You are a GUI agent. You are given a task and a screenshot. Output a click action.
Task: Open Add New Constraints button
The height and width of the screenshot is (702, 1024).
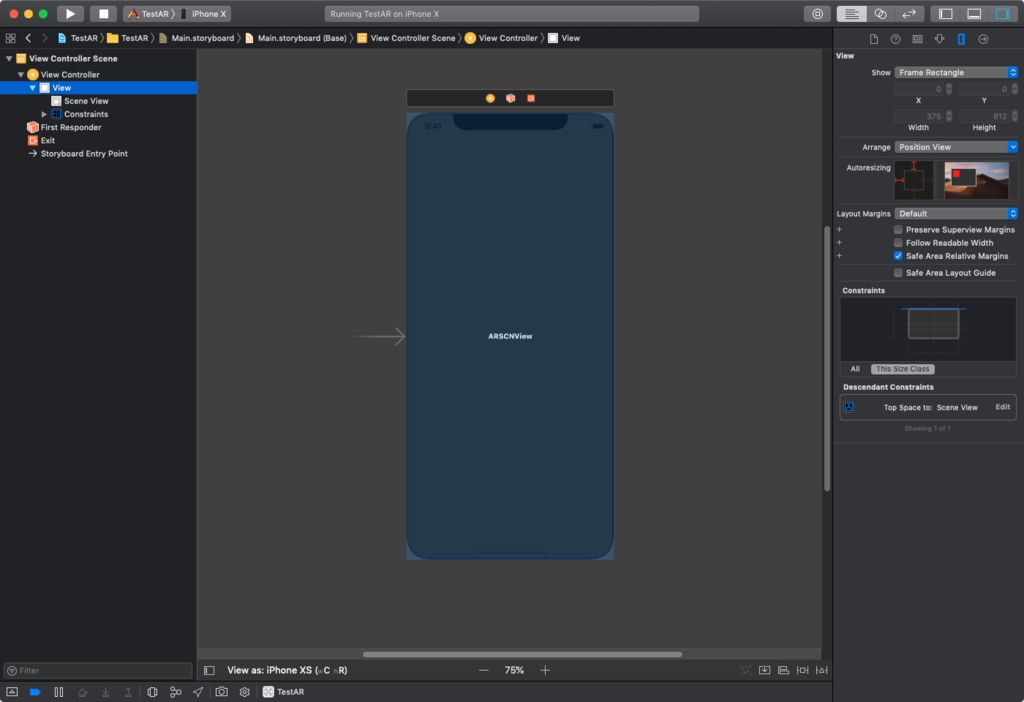[x=803, y=671]
